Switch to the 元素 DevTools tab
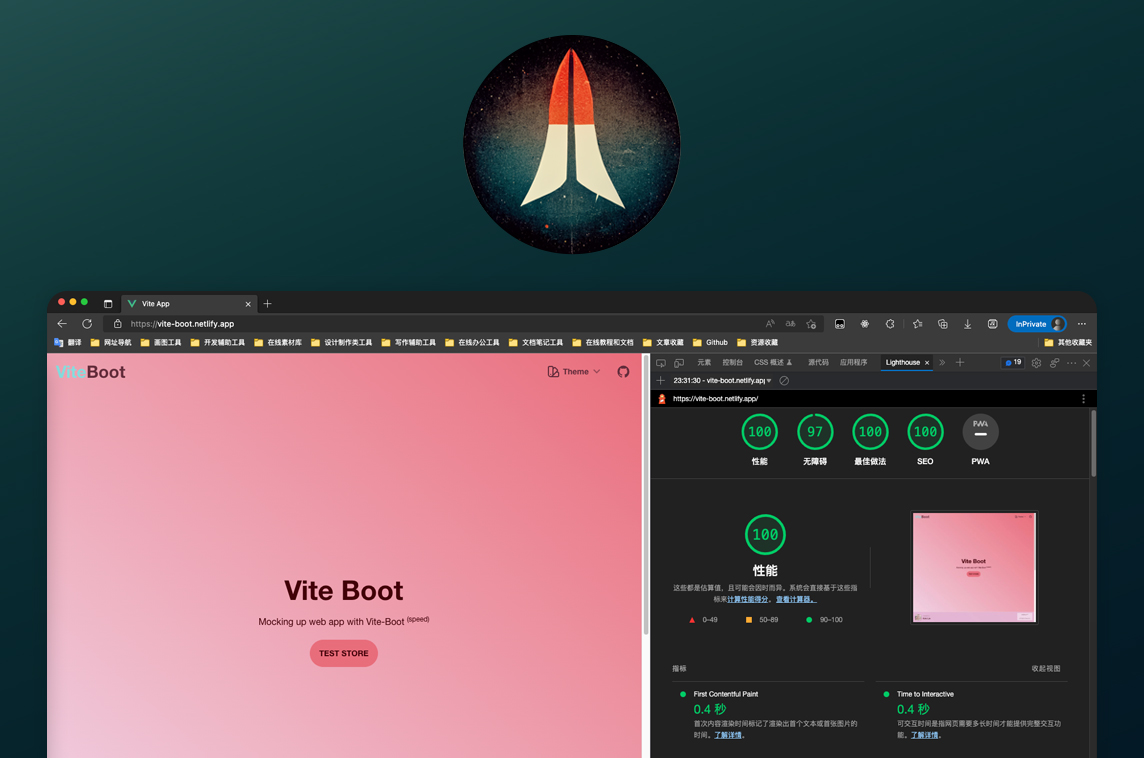Image resolution: width=1144 pixels, height=758 pixels. pos(704,363)
